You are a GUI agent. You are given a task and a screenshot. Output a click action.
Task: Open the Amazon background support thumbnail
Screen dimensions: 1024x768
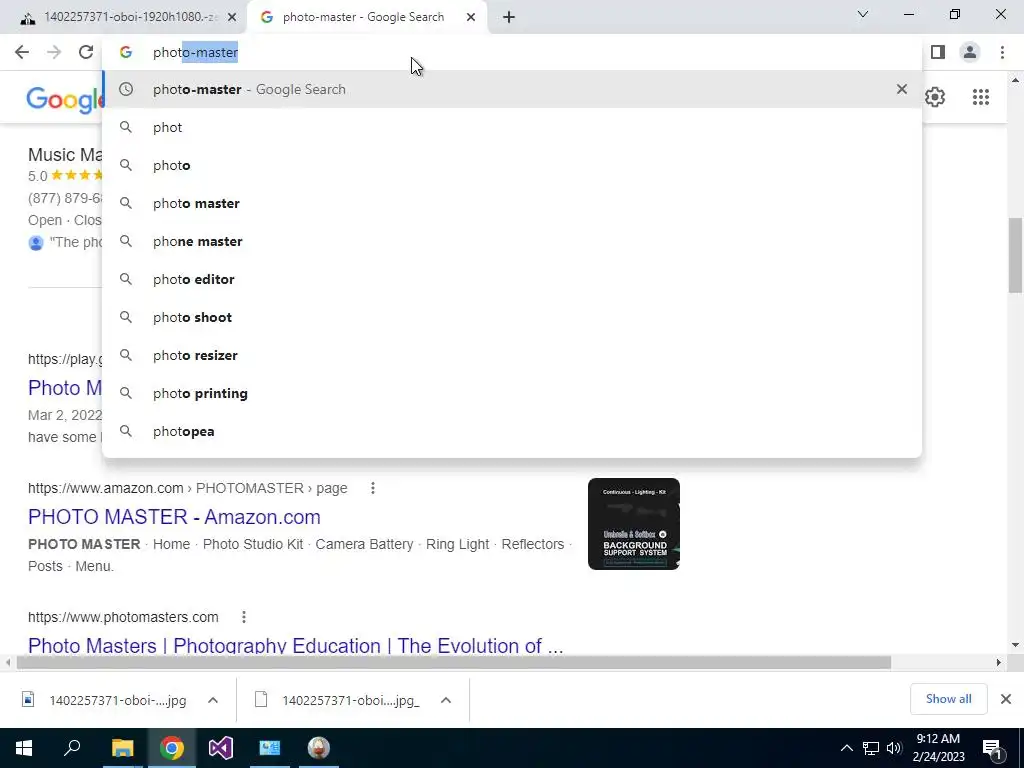(633, 524)
